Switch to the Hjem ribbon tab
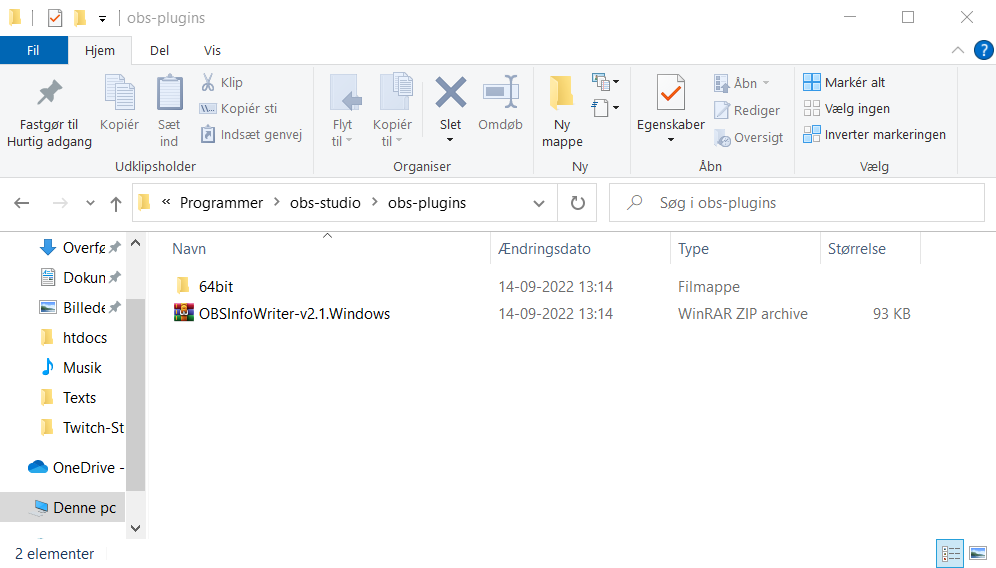The height and width of the screenshot is (568, 996). [100, 50]
